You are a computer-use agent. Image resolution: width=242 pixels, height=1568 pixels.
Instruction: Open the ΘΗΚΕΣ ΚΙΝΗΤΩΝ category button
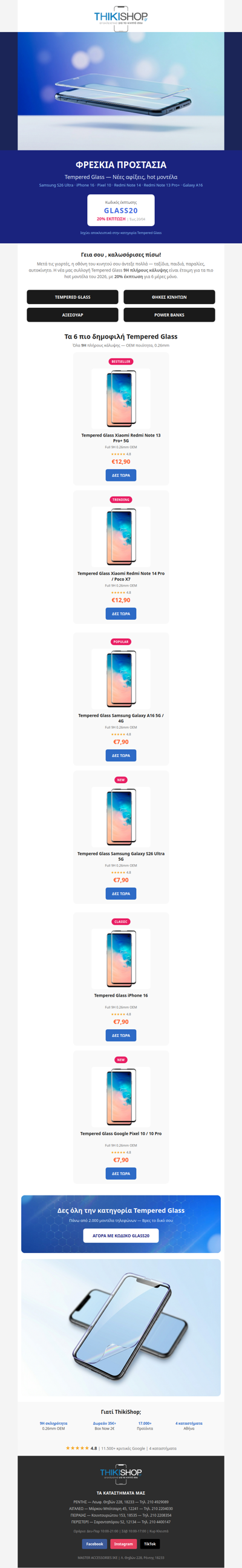point(169,297)
